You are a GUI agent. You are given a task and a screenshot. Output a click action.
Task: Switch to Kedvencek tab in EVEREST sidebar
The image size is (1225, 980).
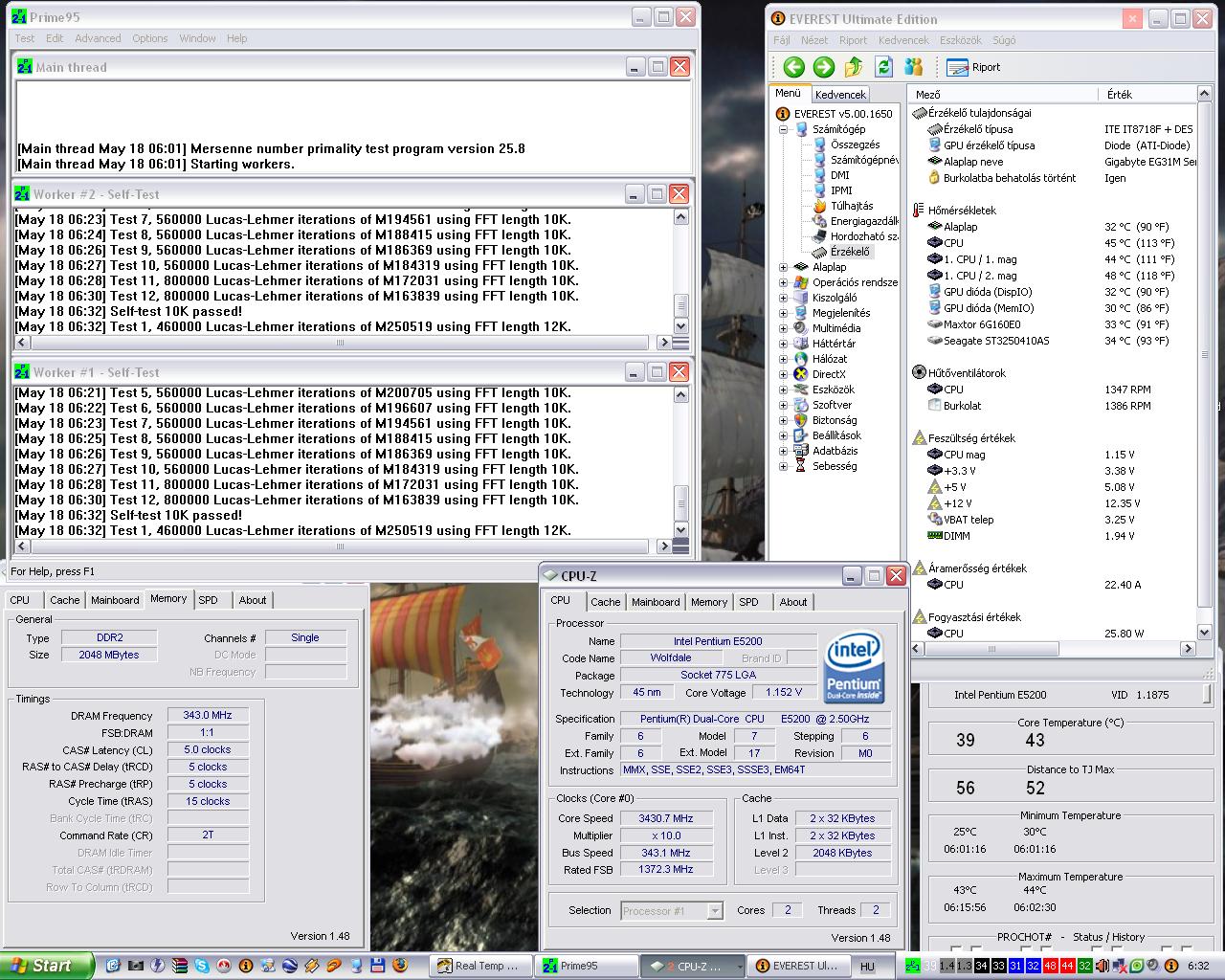[x=840, y=94]
